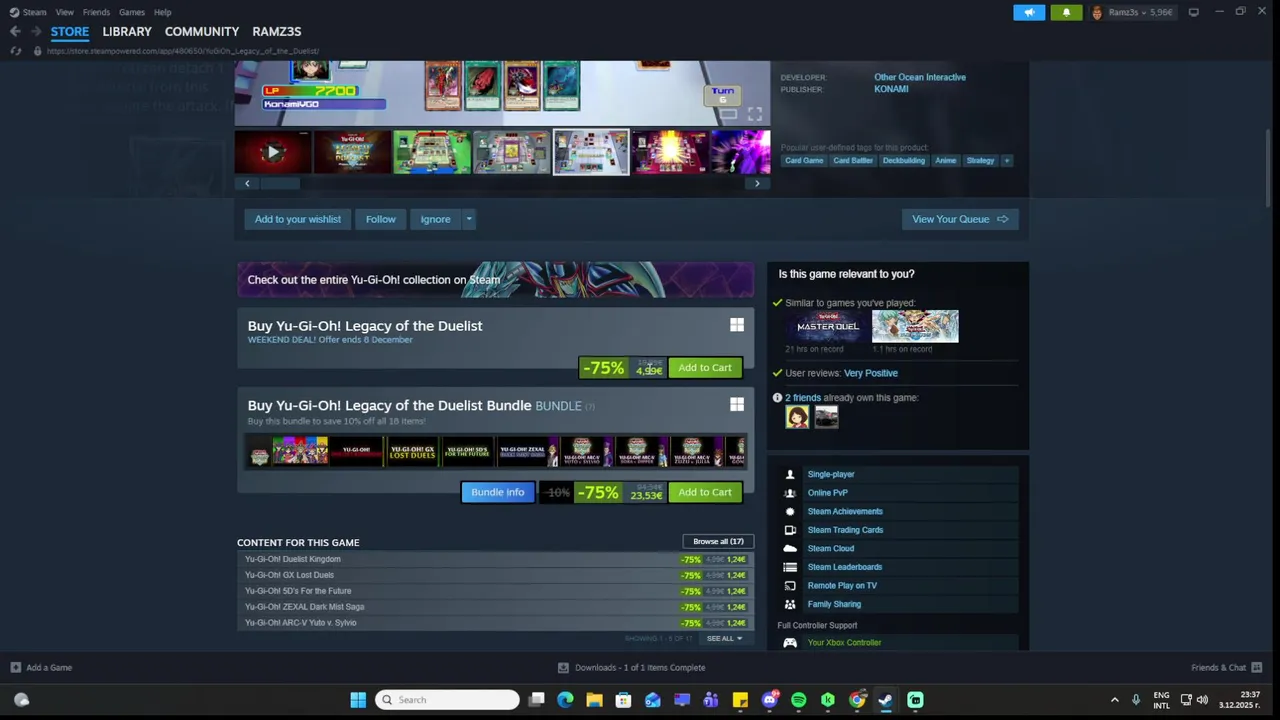This screenshot has width=1280, height=720.
Task: Add Legacy of the Duelist Bundle to cart
Action: 705,492
